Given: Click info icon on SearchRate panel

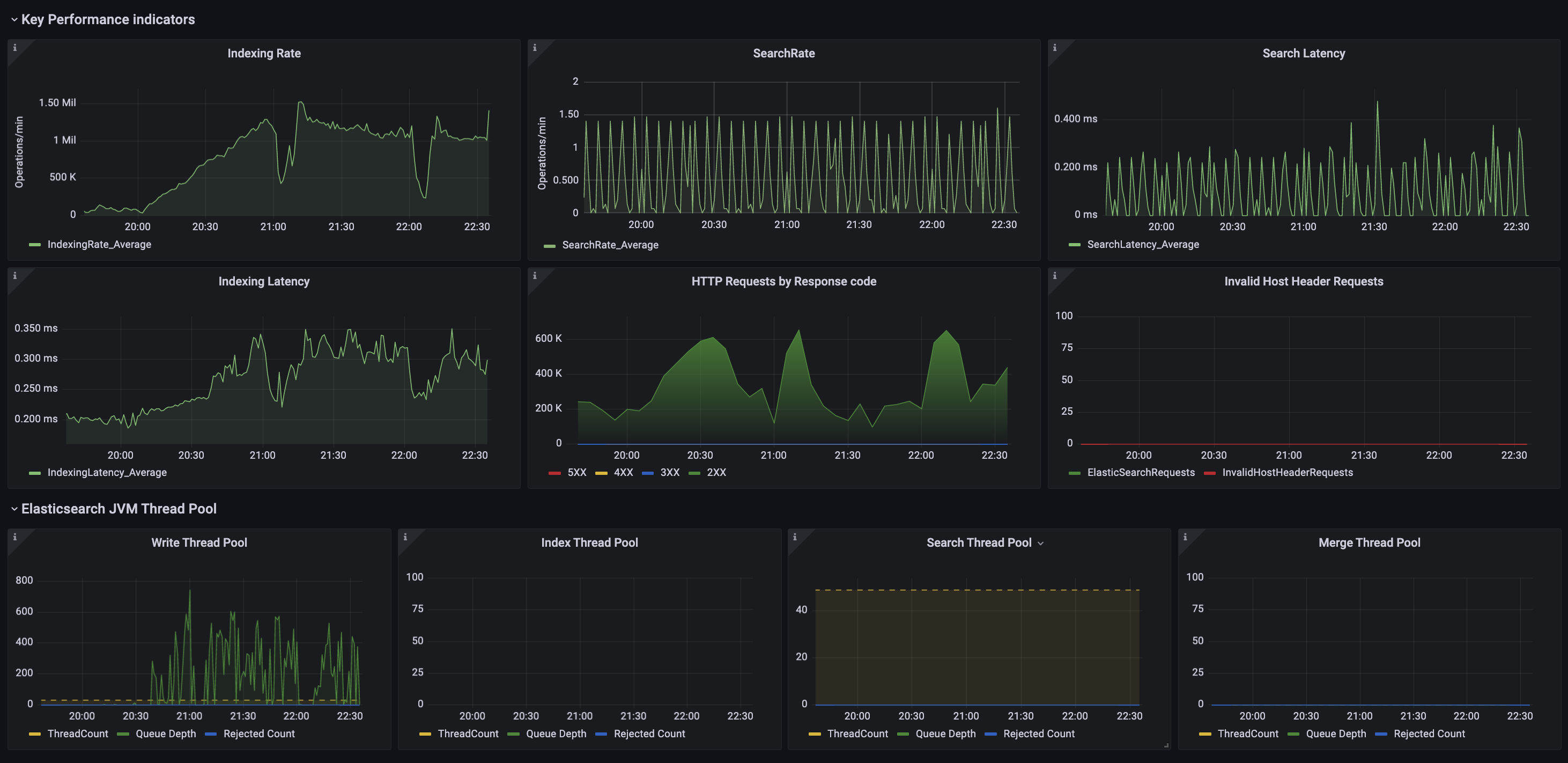Looking at the screenshot, I should pos(535,48).
